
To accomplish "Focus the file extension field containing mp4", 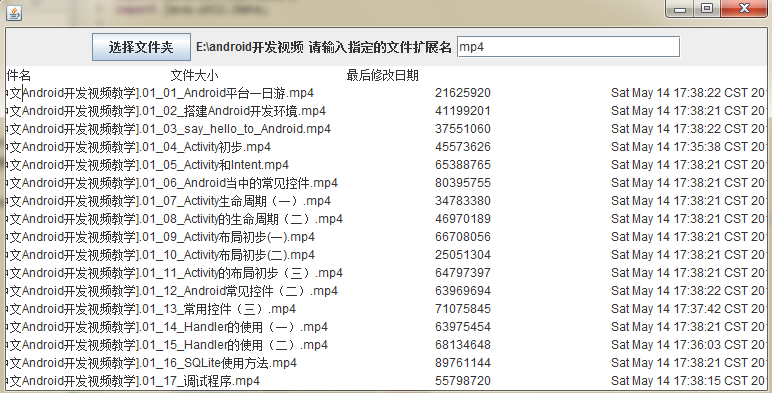I will 568,47.
